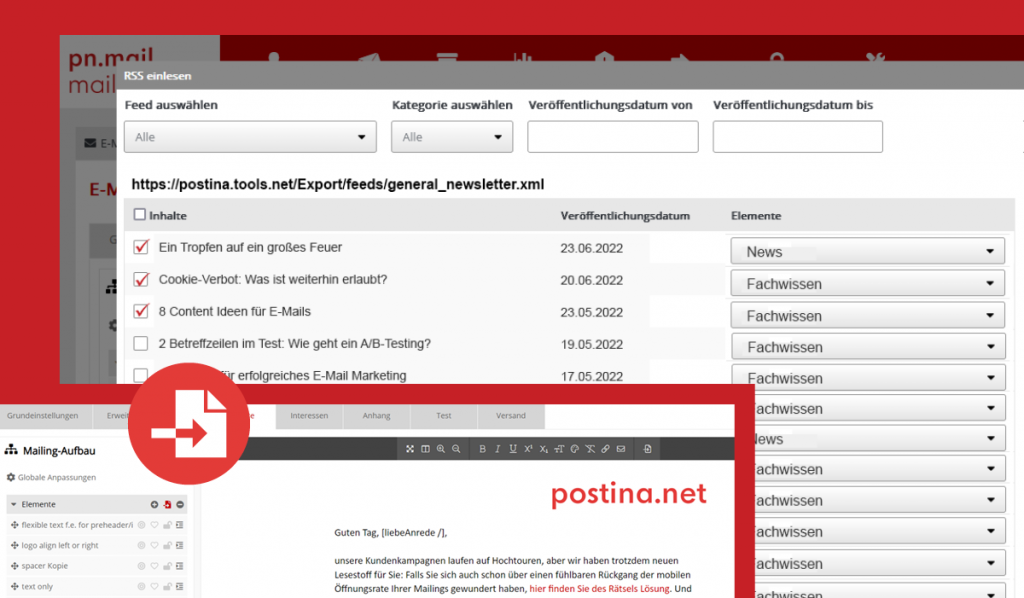This screenshot has height=598, width=1024.
Task: Toggle lock on 'flexible text' element
Action: (167, 525)
